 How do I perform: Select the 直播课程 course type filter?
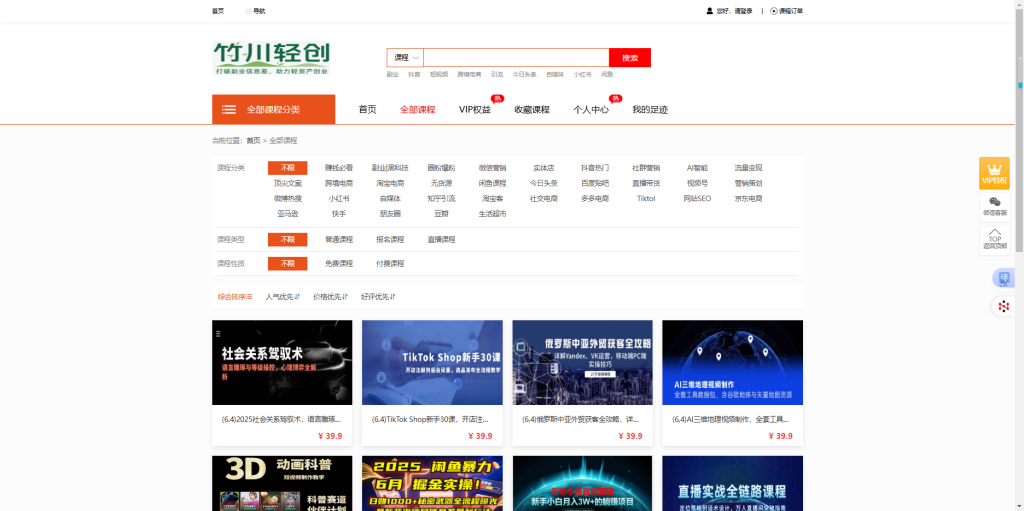(441, 240)
